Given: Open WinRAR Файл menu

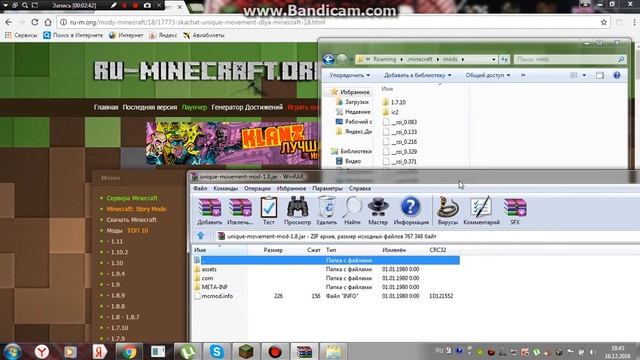Looking at the screenshot, I should coord(200,188).
